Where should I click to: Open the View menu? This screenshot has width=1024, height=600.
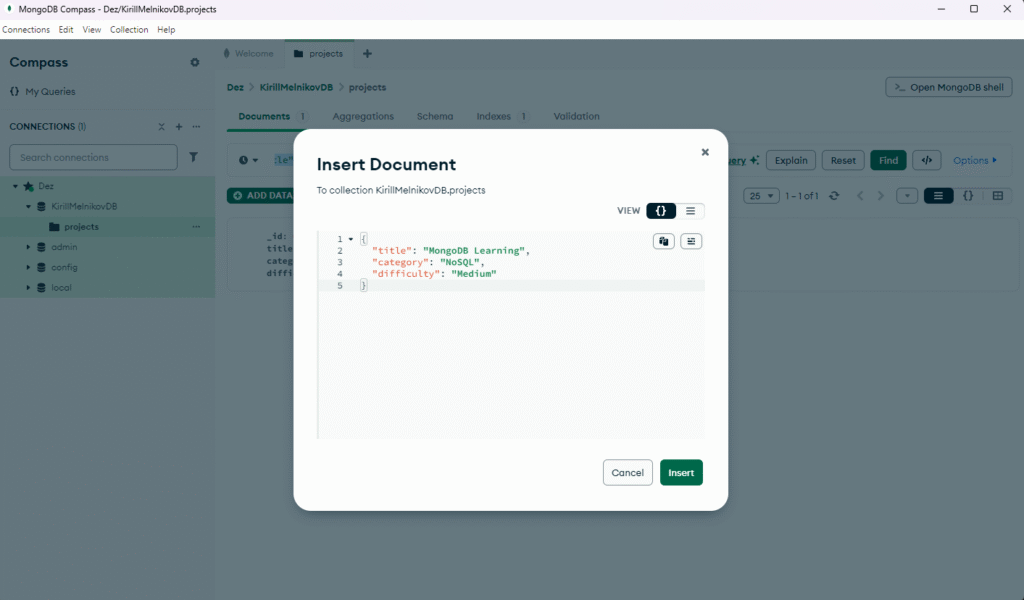point(91,30)
